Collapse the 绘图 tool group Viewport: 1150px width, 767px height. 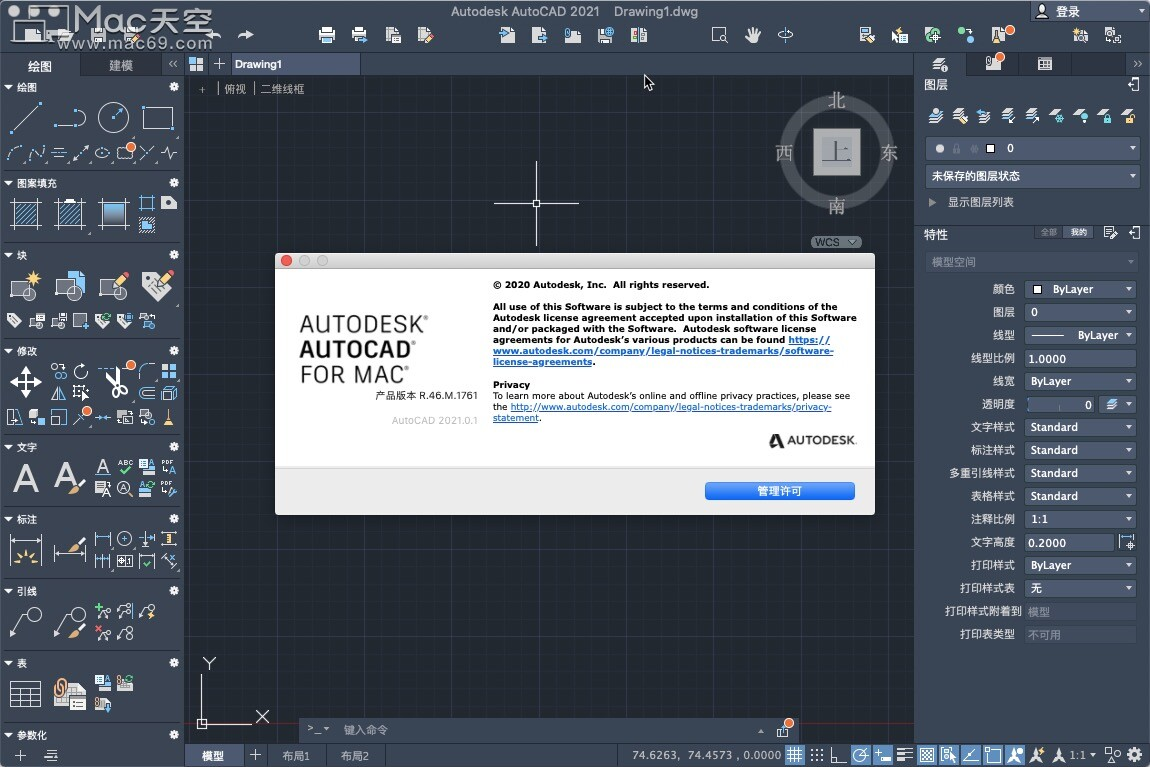pos(8,87)
